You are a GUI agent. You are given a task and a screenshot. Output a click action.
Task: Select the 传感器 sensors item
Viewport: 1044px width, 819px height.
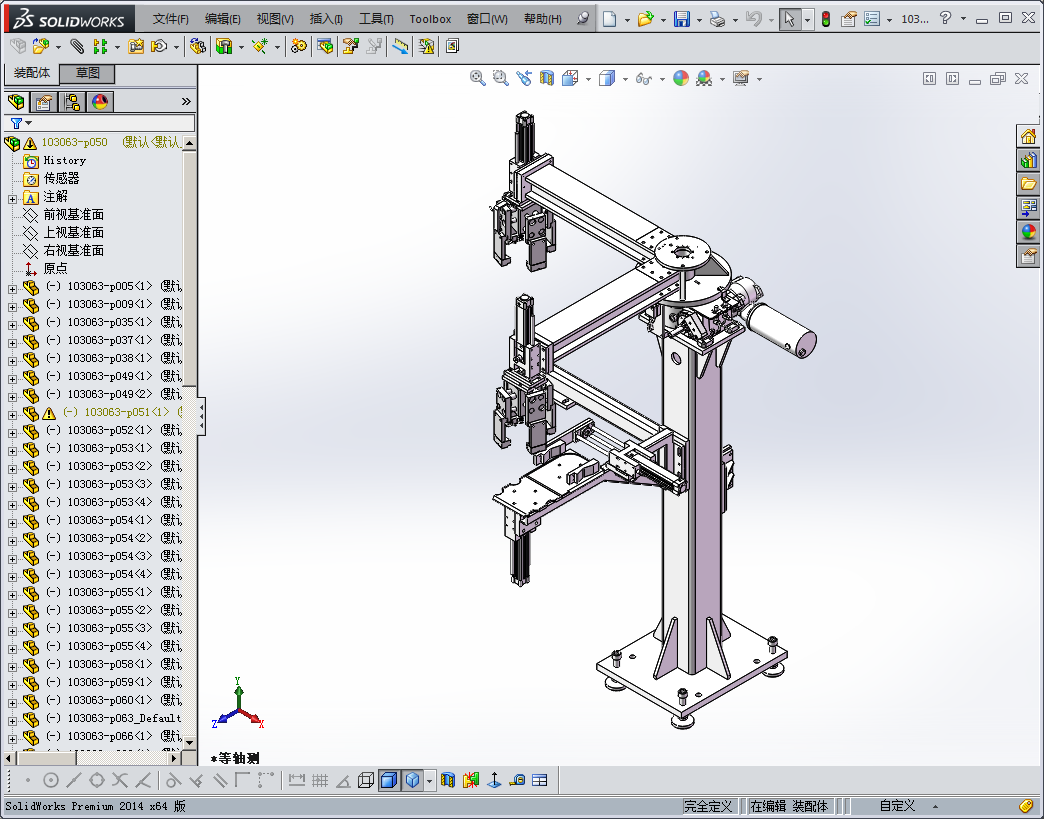[61, 178]
